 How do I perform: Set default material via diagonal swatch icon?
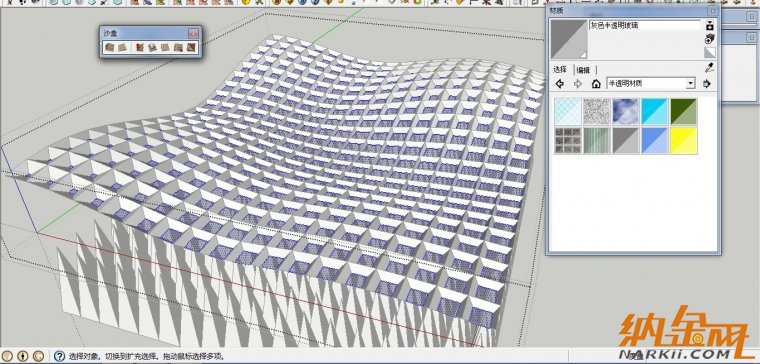click(x=710, y=52)
